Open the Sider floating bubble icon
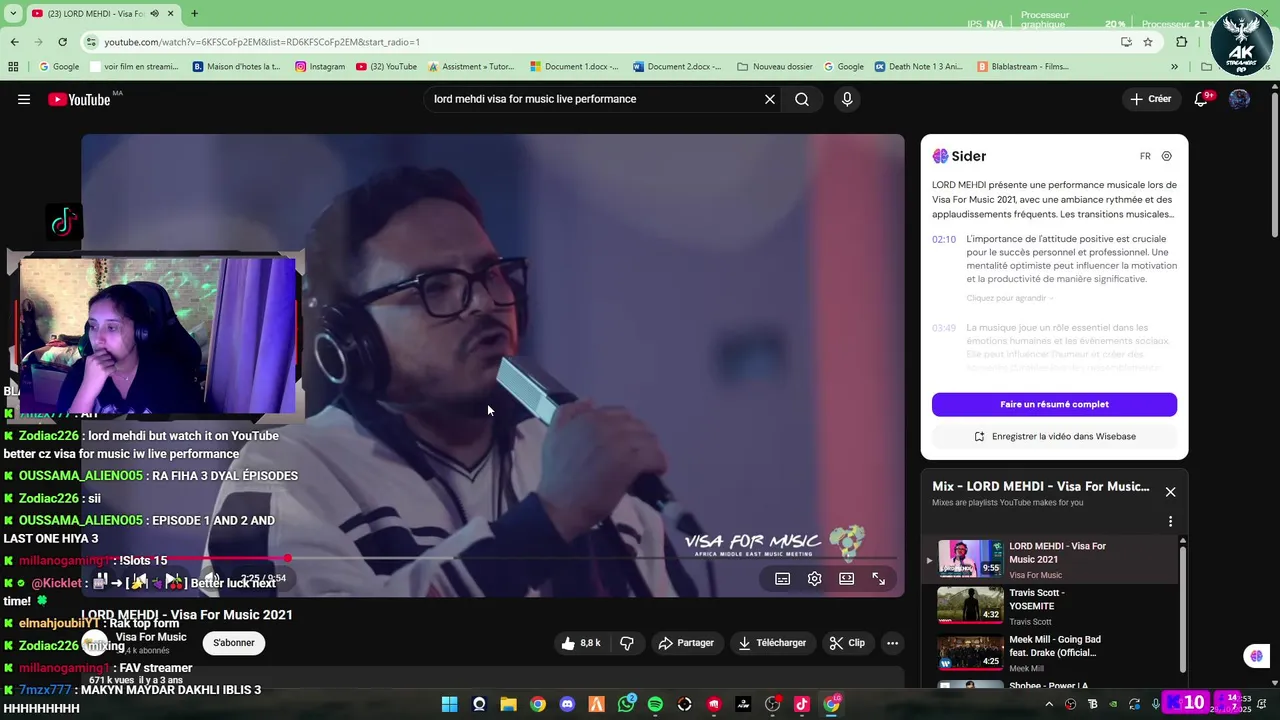The height and width of the screenshot is (720, 1280). point(1256,656)
